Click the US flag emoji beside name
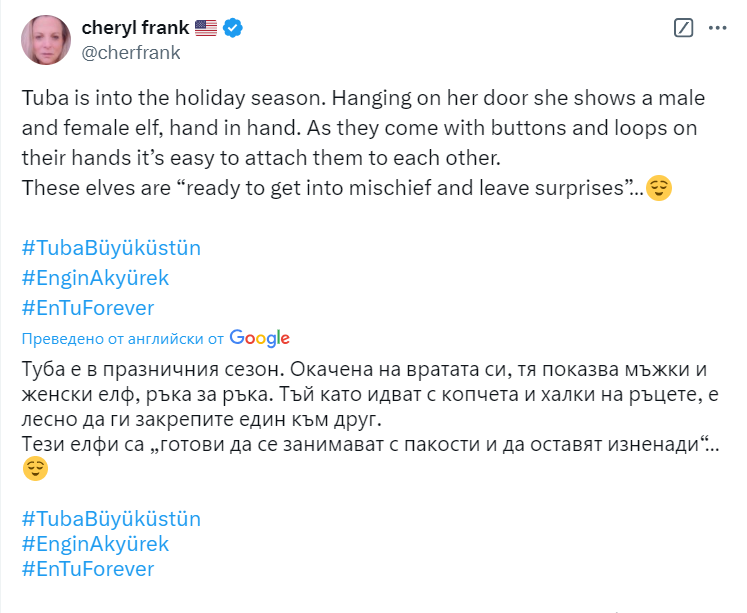The height and width of the screenshot is (613, 747). [206, 28]
